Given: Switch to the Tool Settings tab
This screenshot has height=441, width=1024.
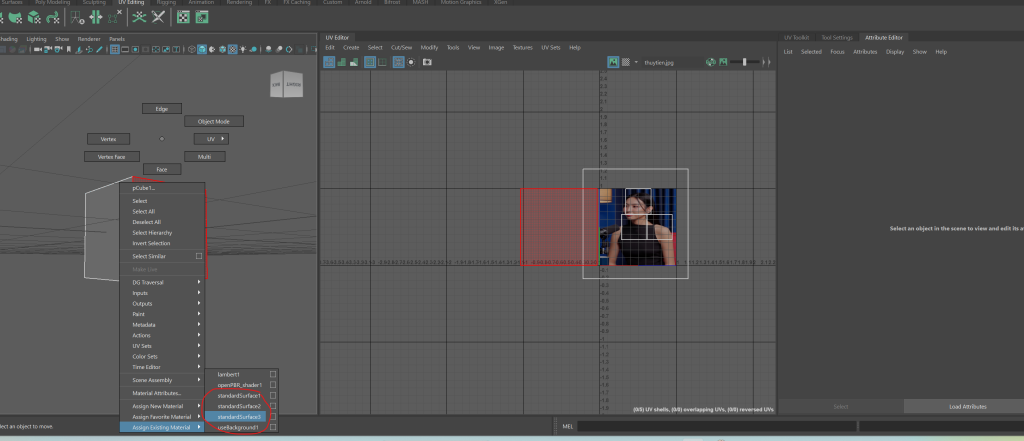Looking at the screenshot, I should tap(836, 37).
